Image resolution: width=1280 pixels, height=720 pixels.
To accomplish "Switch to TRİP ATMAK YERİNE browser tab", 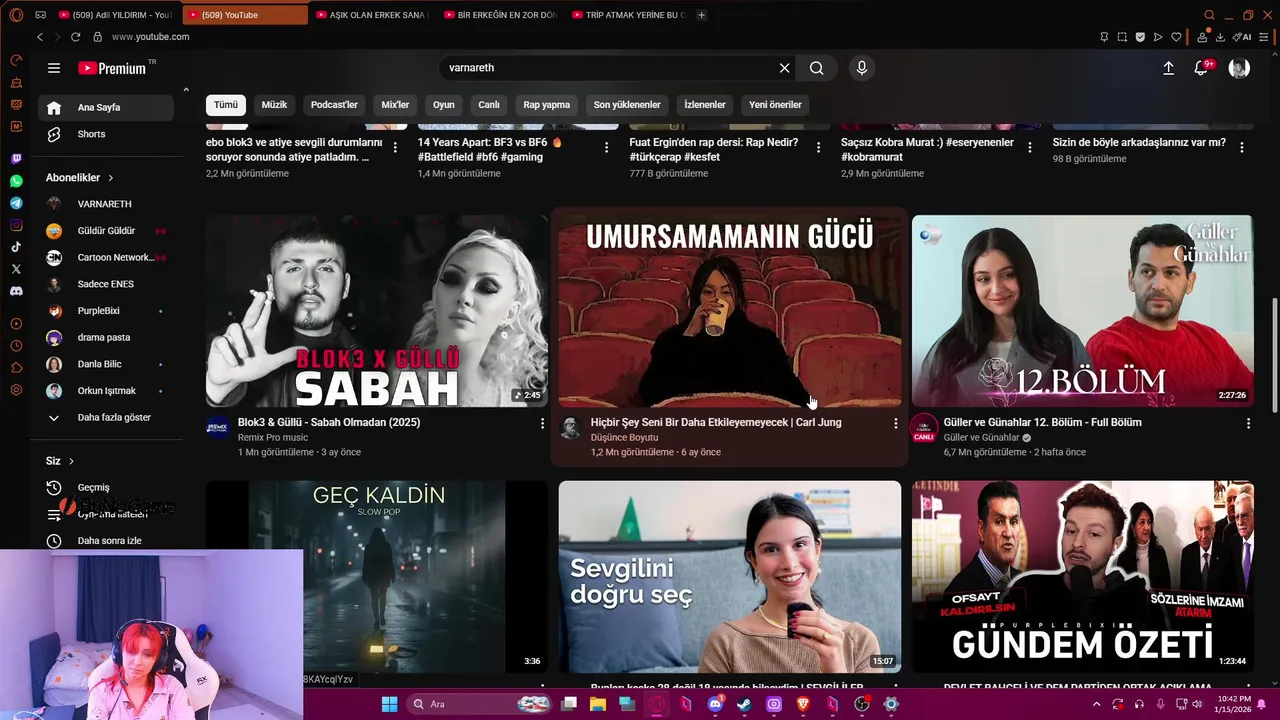I will [627, 15].
